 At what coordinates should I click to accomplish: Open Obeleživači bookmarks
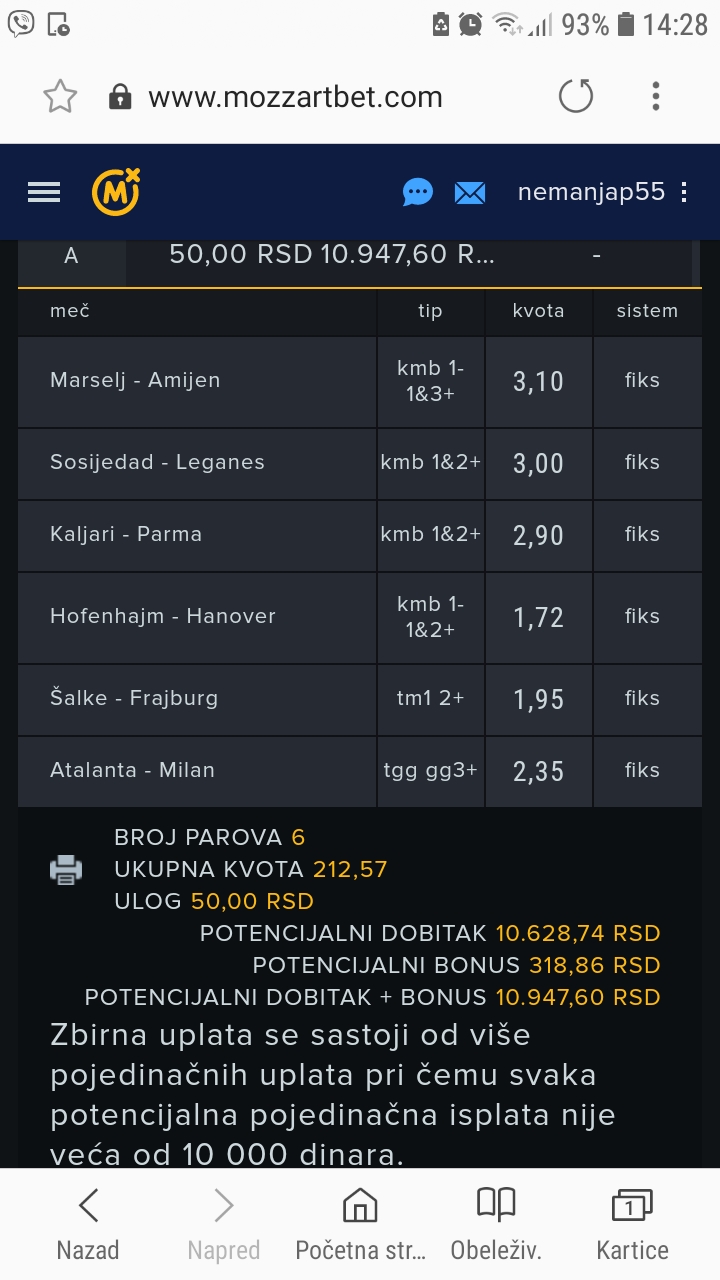(496, 1224)
